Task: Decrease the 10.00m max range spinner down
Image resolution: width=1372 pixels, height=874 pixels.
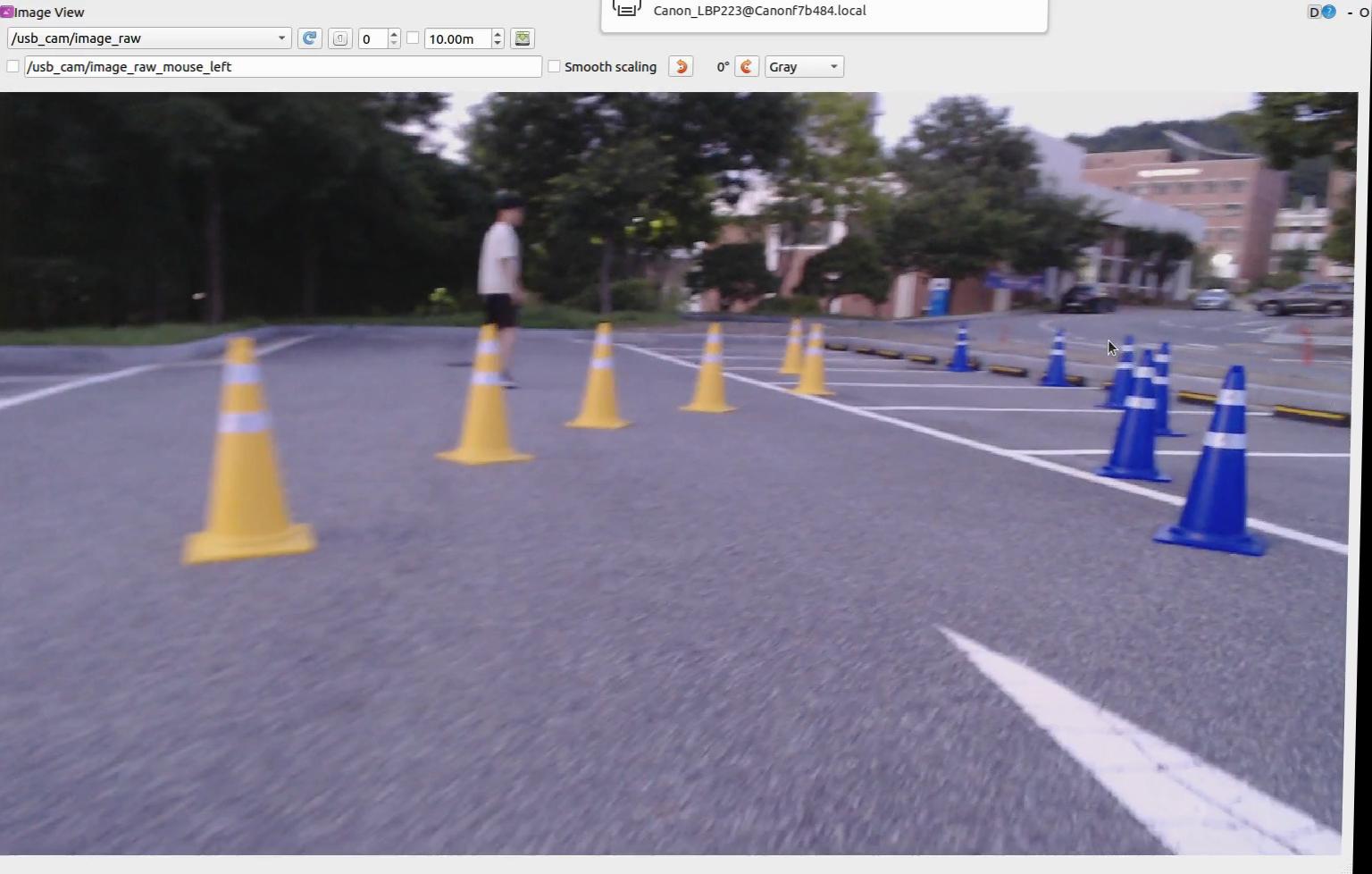Action: click(x=498, y=44)
